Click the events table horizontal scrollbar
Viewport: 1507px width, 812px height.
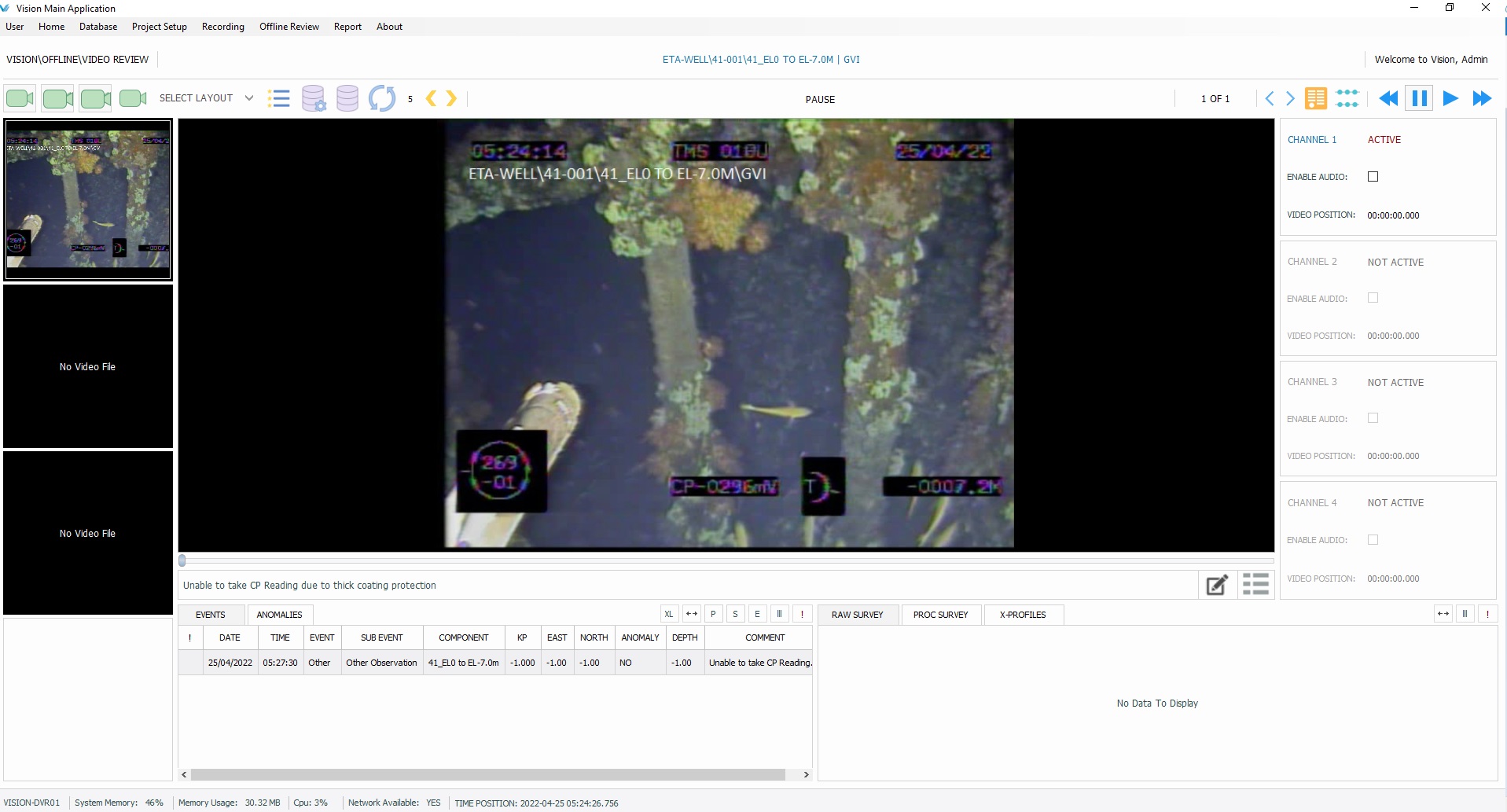coord(487,775)
